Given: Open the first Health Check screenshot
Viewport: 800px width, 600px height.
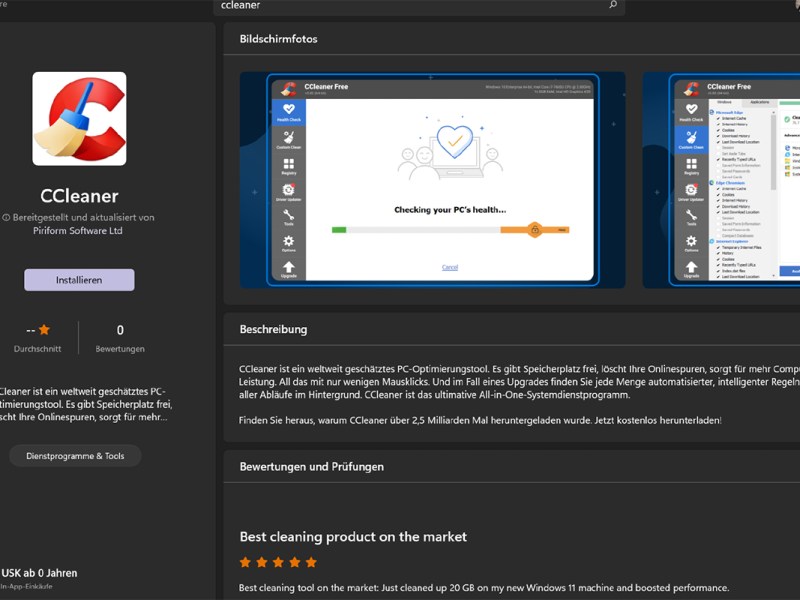Looking at the screenshot, I should [432, 180].
